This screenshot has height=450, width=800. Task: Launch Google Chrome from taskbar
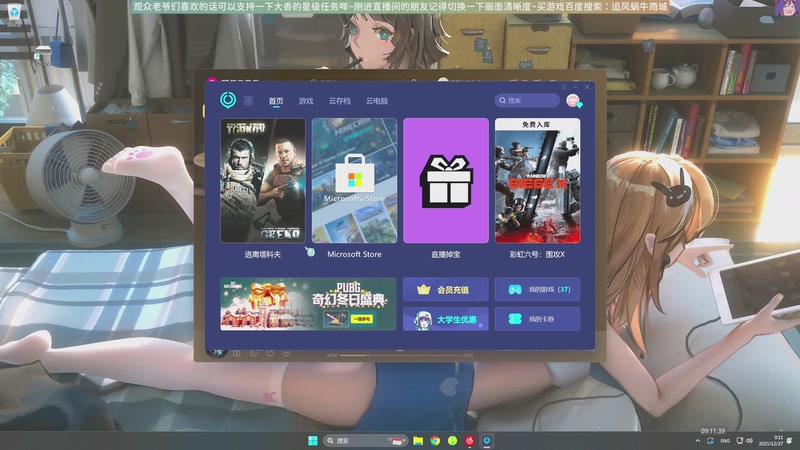(x=435, y=440)
